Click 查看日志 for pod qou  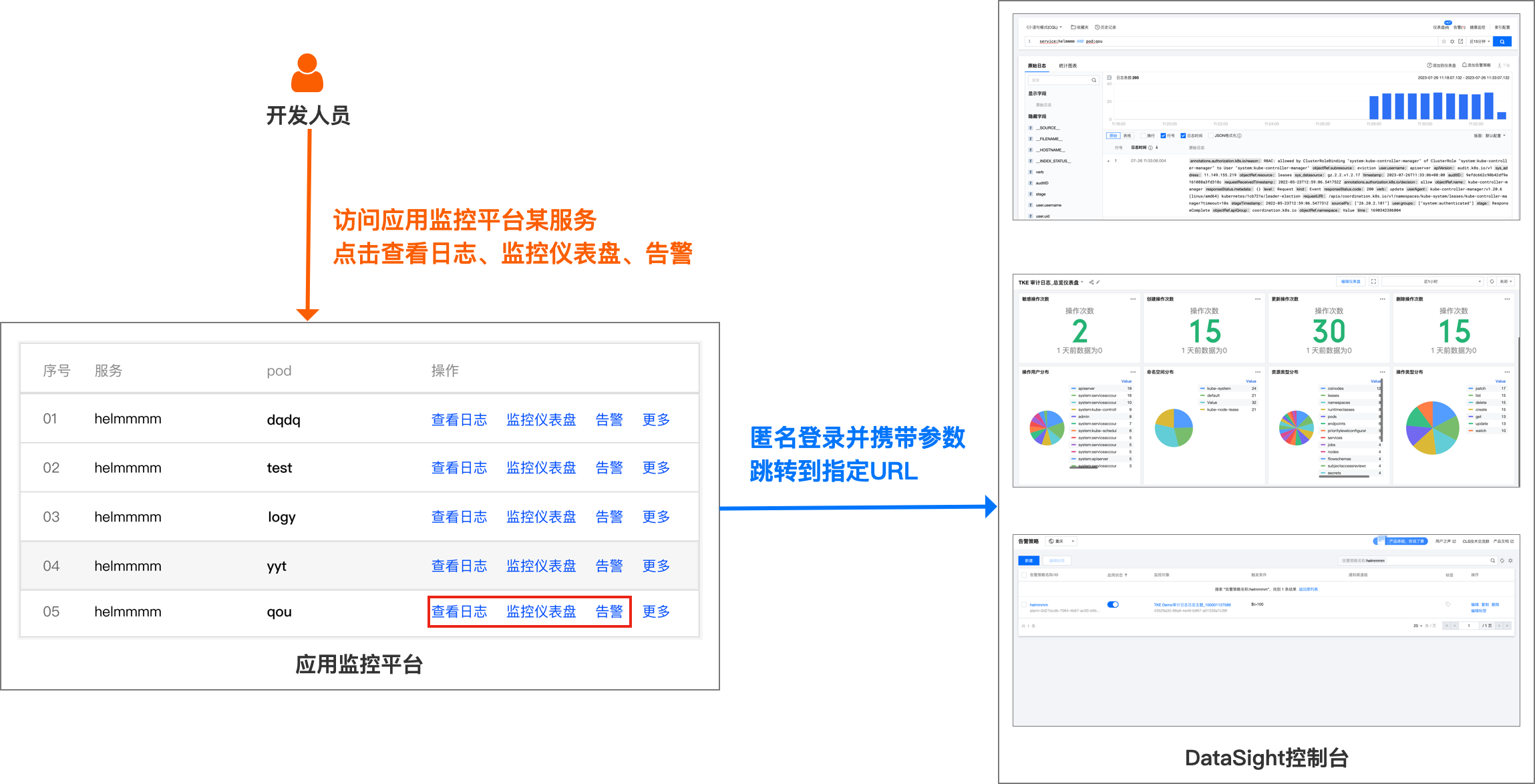click(x=459, y=611)
